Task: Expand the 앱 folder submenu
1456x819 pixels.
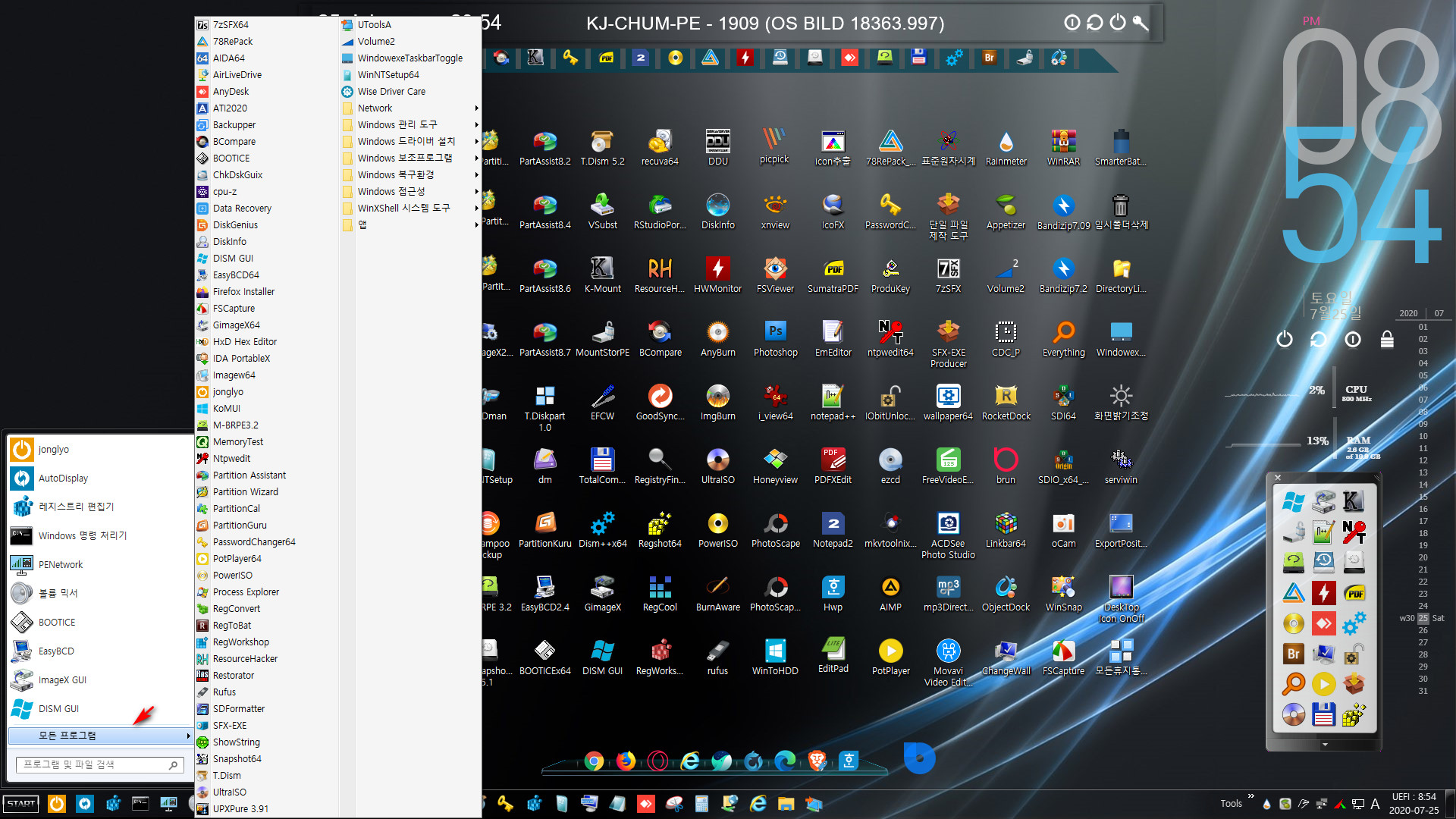Action: coord(410,225)
